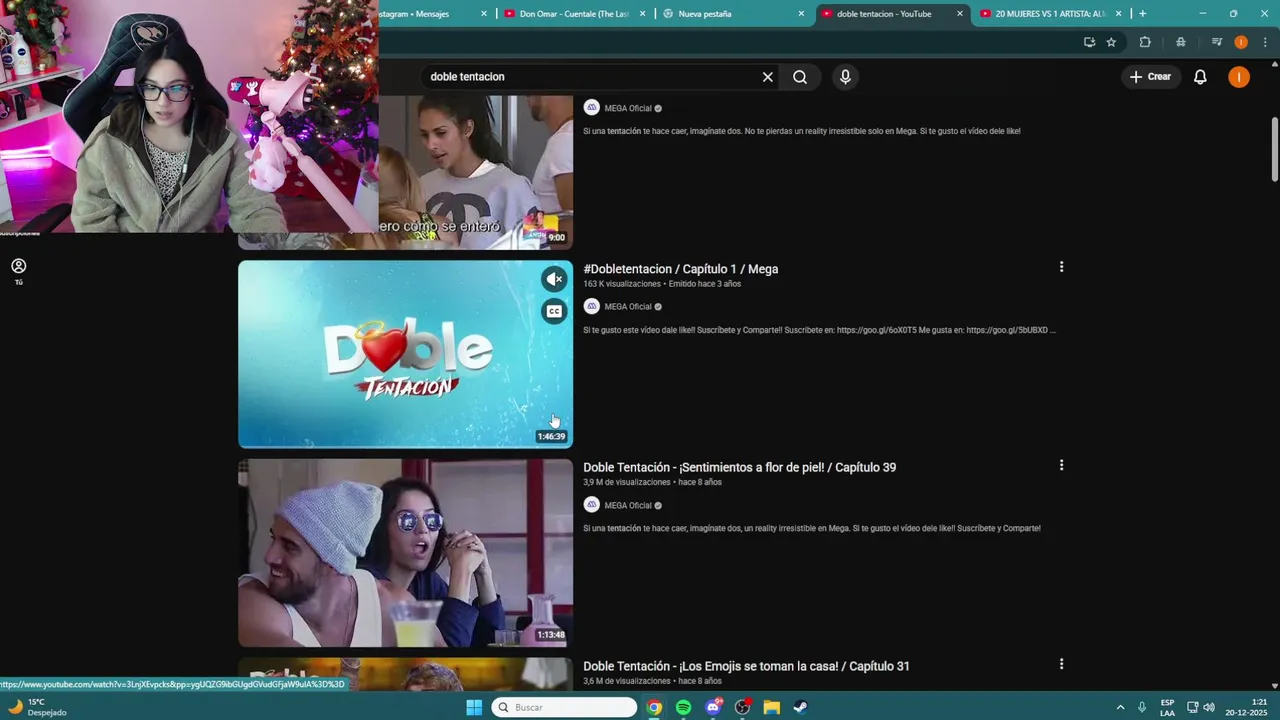The width and height of the screenshot is (1280, 720).
Task: Open the YouTube account avatar menu
Action: pyautogui.click(x=1239, y=77)
